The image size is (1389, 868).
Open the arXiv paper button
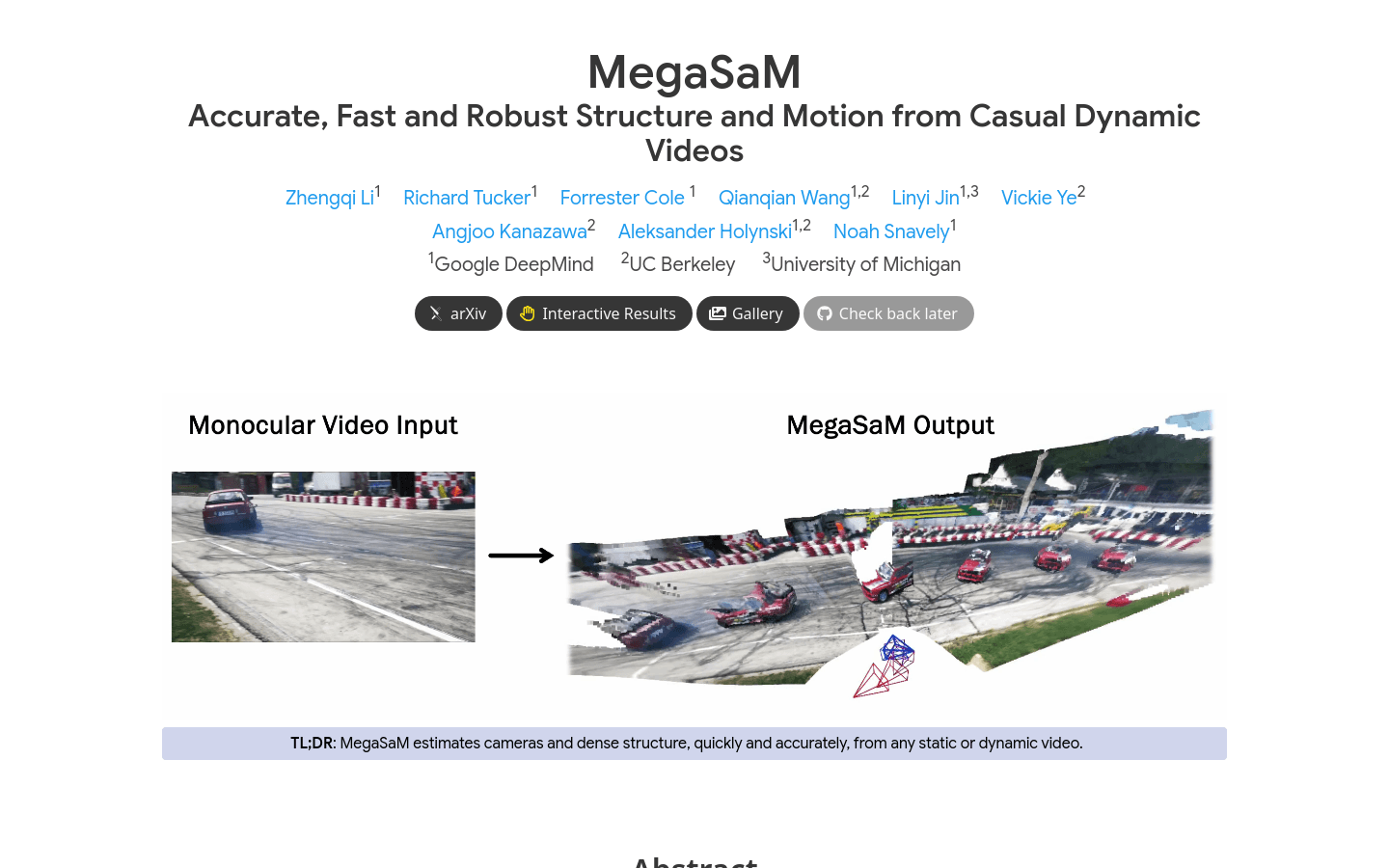coord(458,313)
